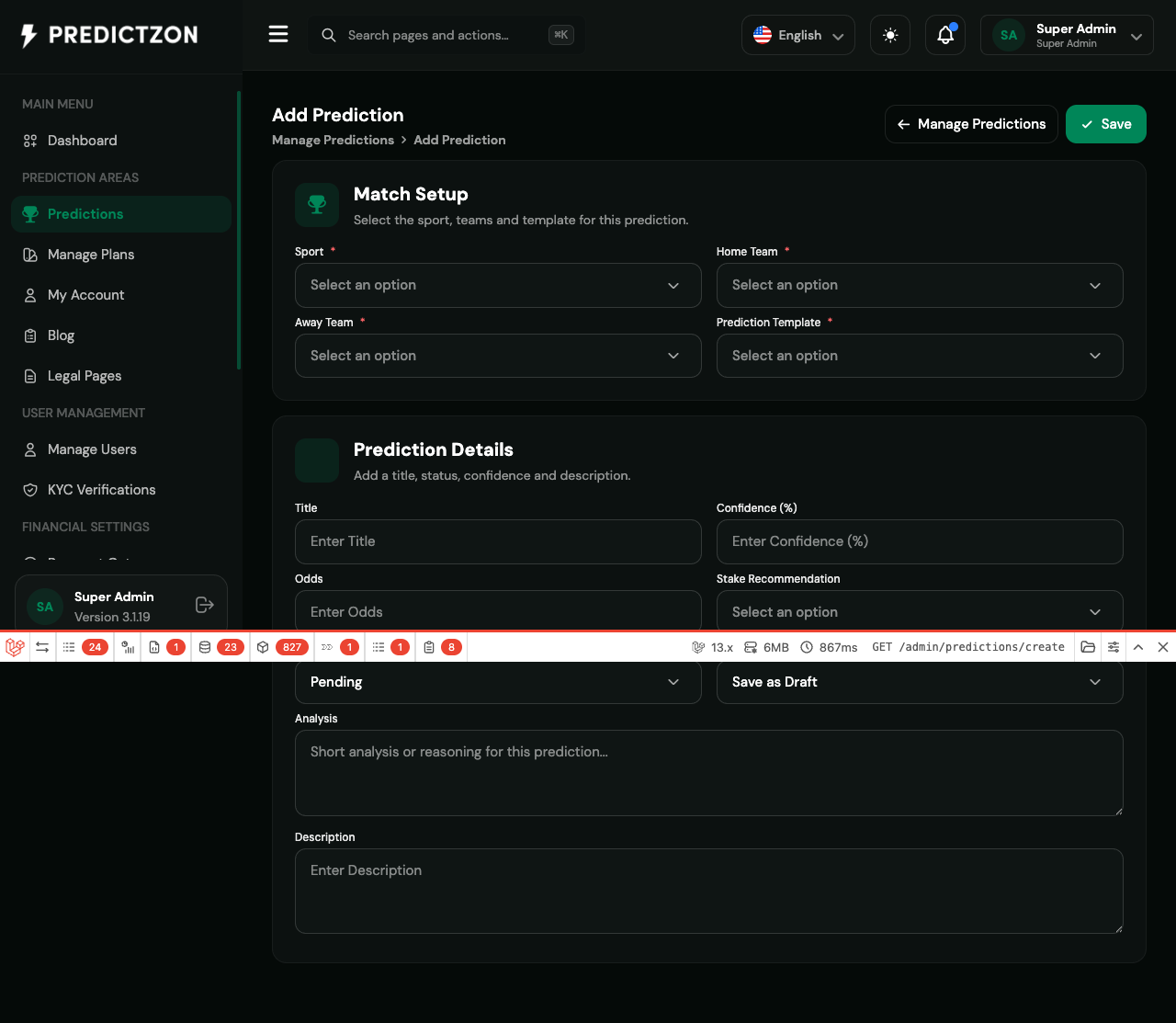This screenshot has height=1023, width=1176.
Task: Click the Add Prediction breadcrumb text
Action: point(459,140)
